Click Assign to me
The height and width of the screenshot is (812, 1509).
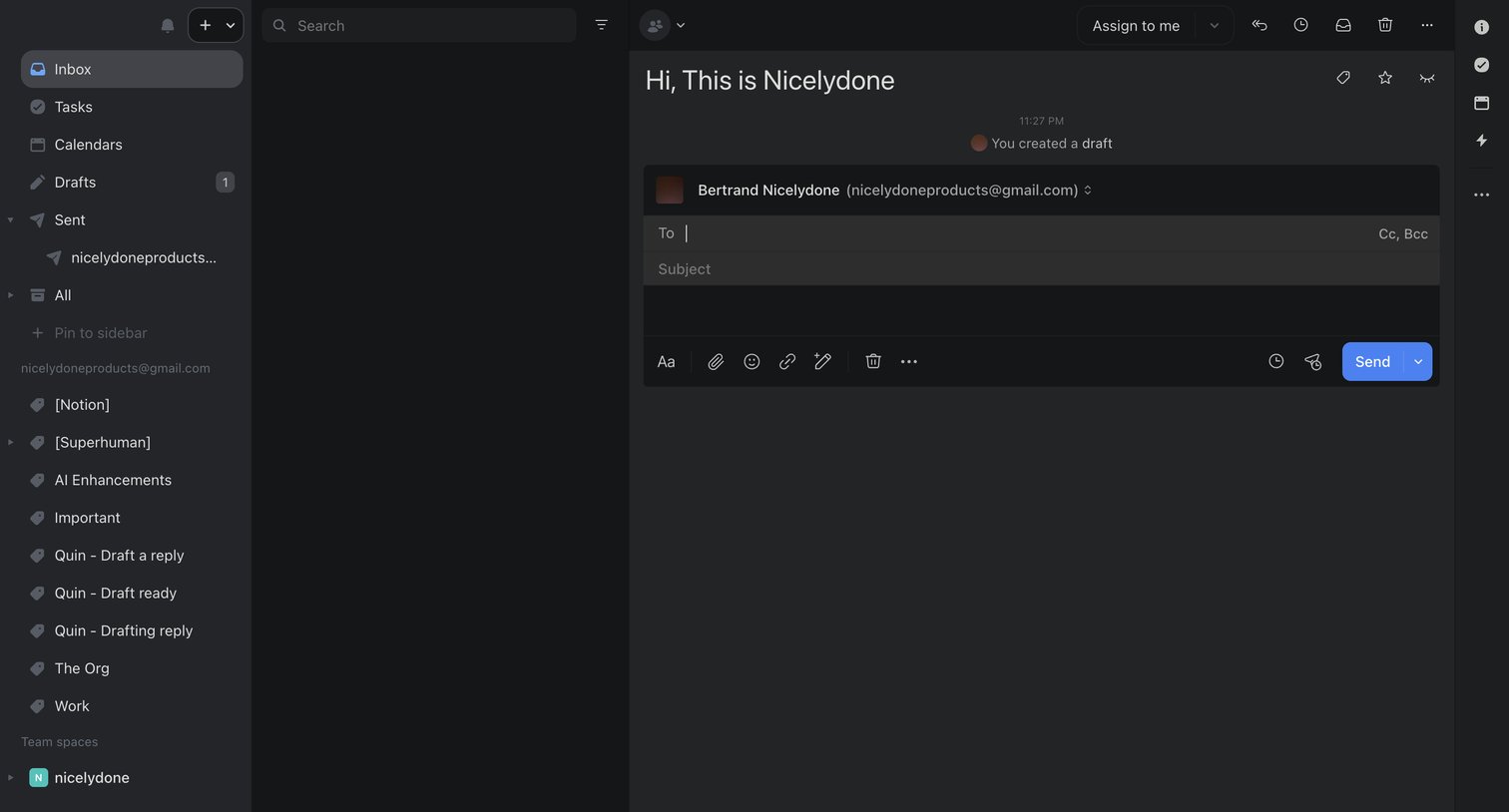click(x=1136, y=25)
